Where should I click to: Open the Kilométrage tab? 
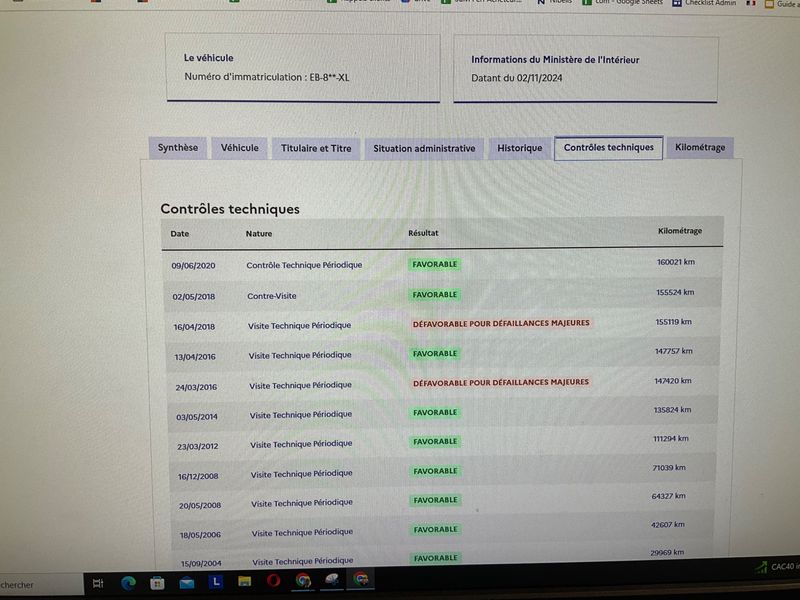tap(700, 147)
